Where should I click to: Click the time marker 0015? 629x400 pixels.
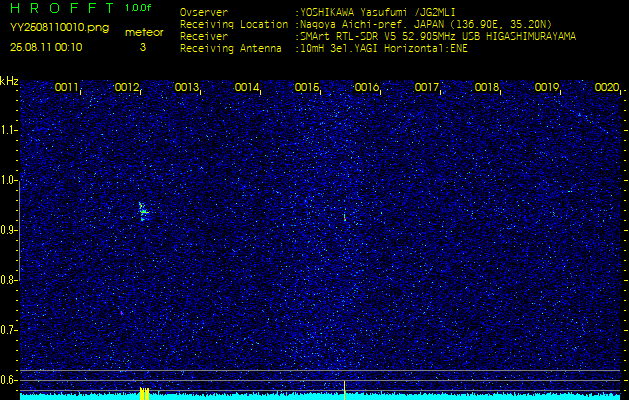pos(306,87)
